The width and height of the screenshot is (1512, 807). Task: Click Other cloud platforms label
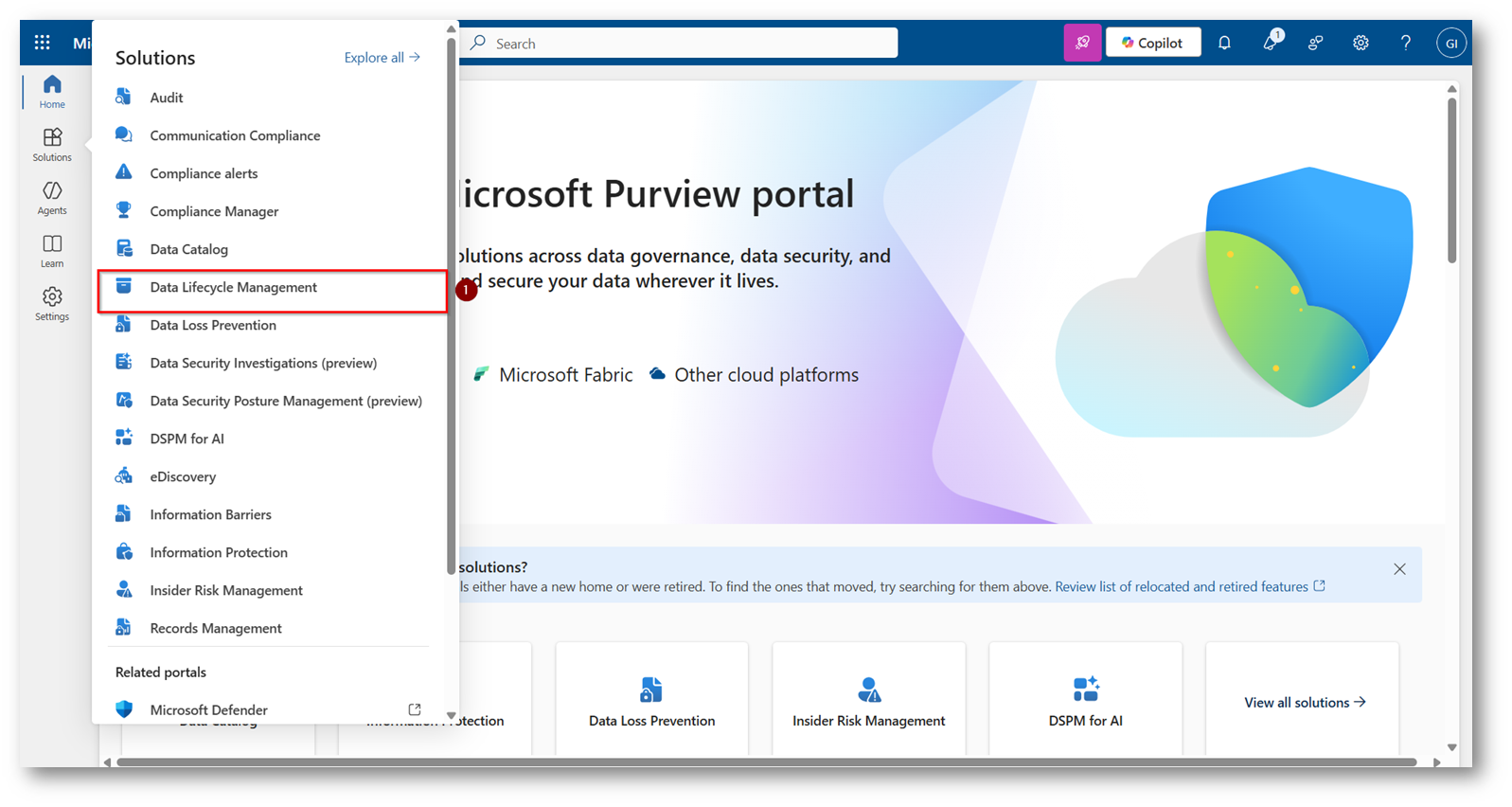766,375
